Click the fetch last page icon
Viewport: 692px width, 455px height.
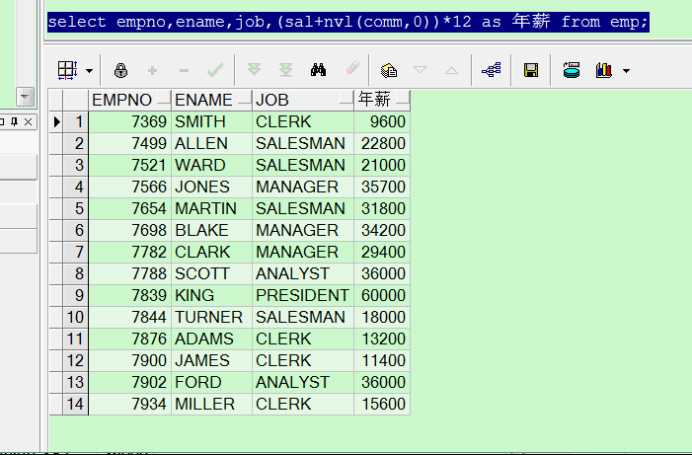tap(286, 70)
